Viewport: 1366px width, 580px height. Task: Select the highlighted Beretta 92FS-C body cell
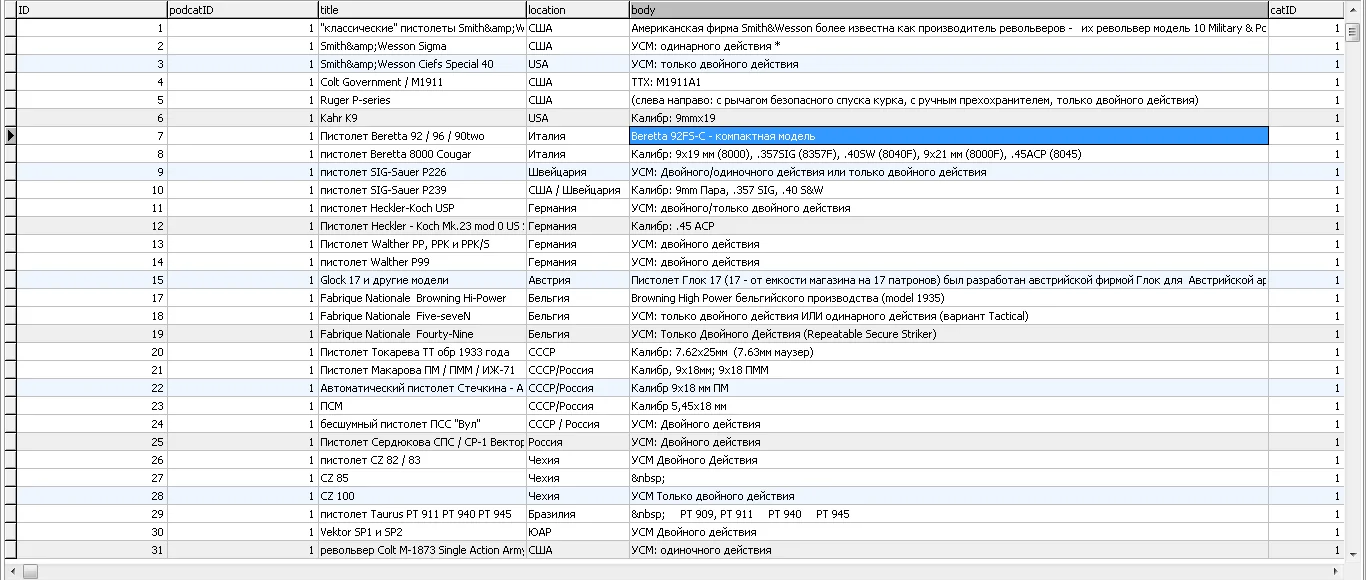click(x=947, y=136)
